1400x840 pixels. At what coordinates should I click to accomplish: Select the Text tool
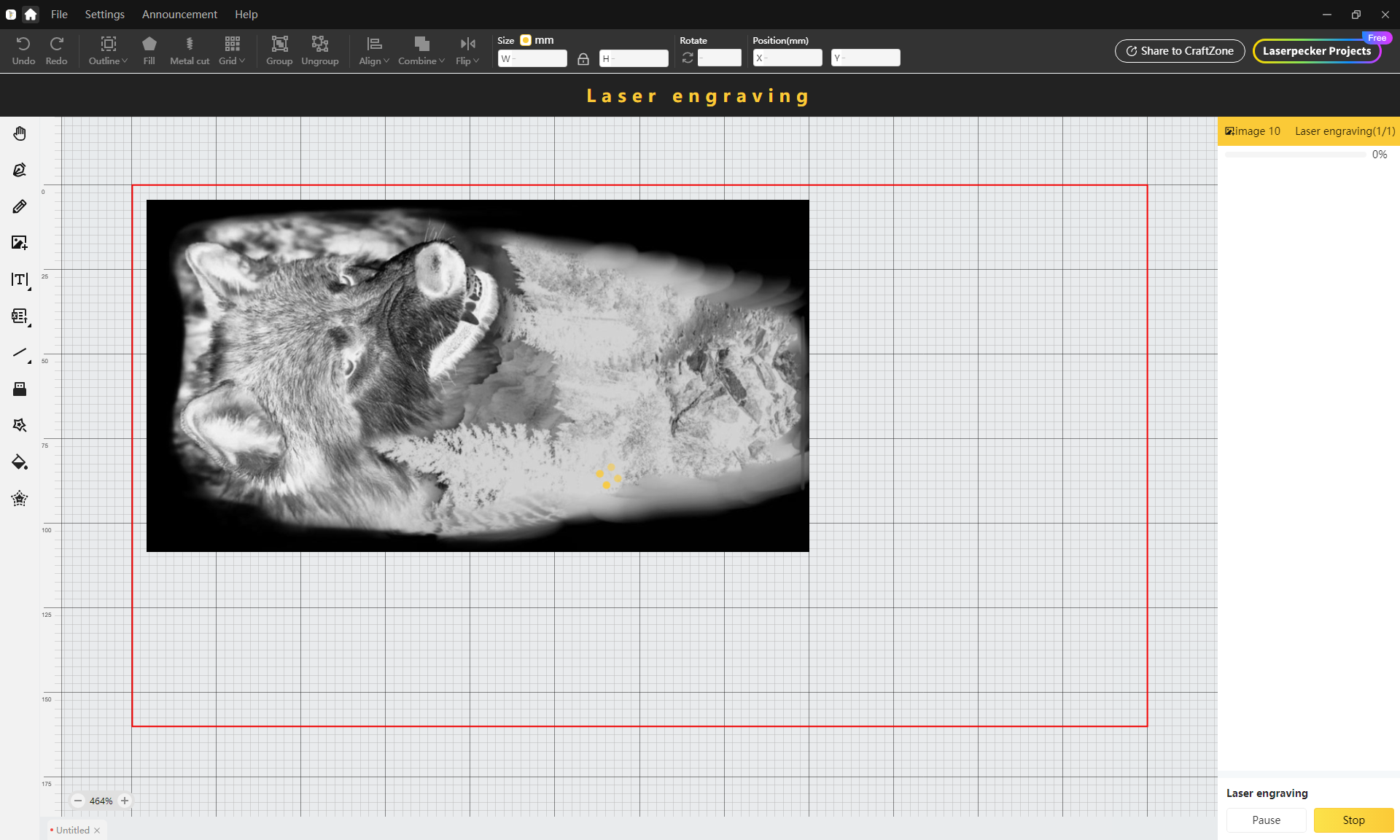point(20,279)
